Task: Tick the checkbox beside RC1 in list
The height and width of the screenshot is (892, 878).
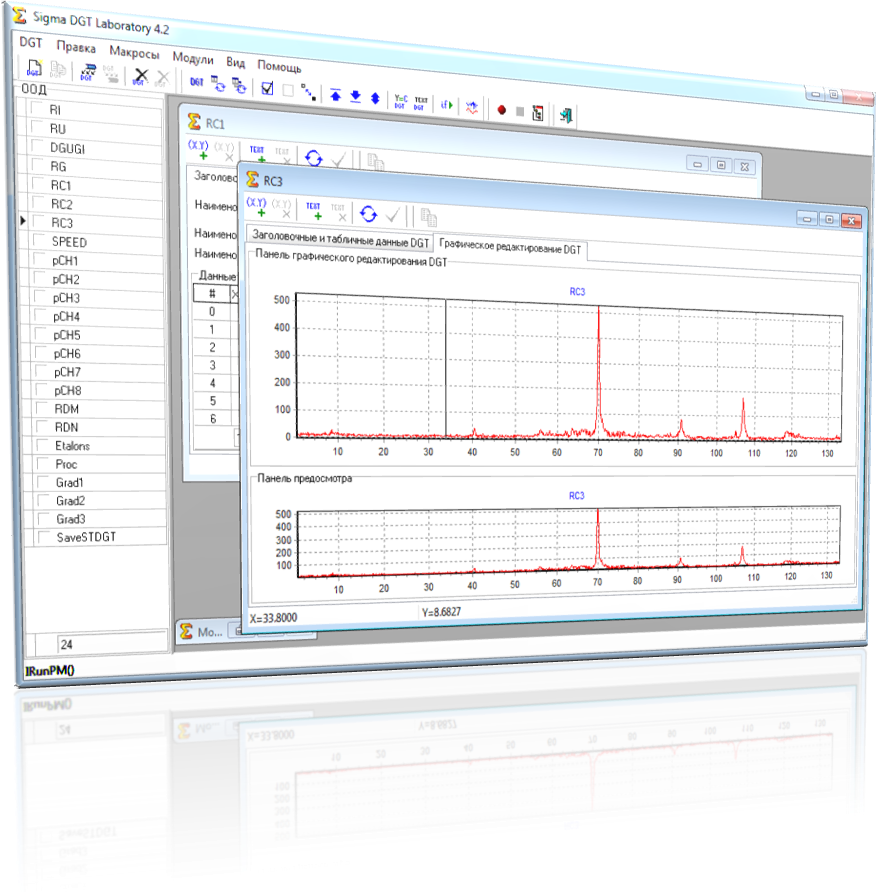Action: 39,184
